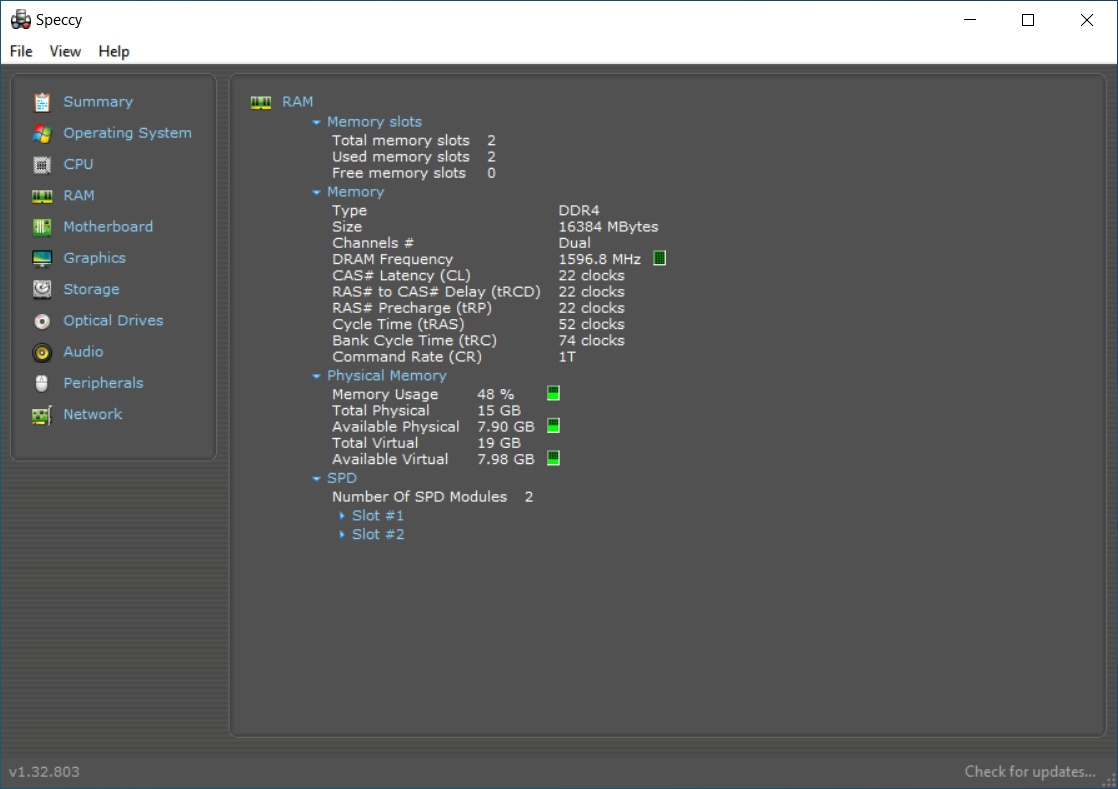Image resolution: width=1118 pixels, height=789 pixels.
Task: Go to the Summary section
Action: pos(98,102)
